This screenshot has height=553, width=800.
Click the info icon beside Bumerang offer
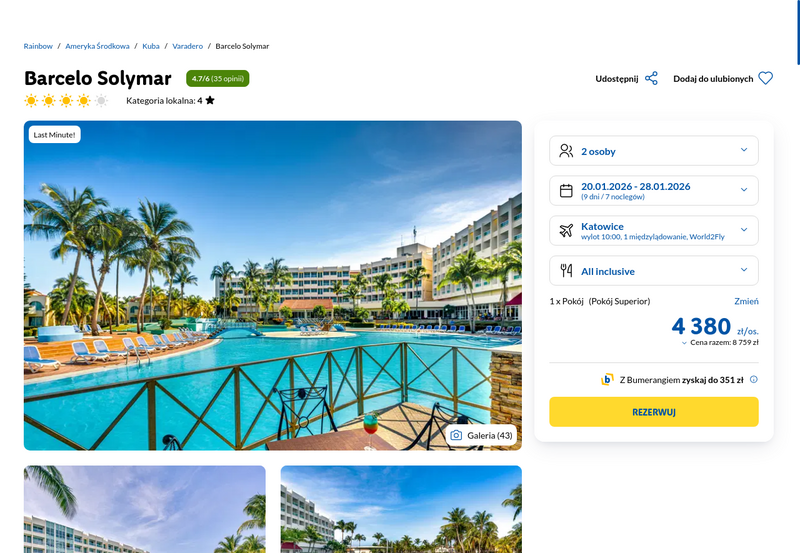[754, 379]
